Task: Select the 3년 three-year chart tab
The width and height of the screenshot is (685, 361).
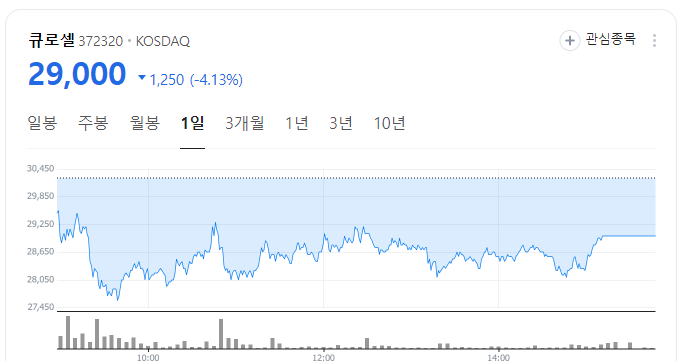Action: (x=341, y=123)
